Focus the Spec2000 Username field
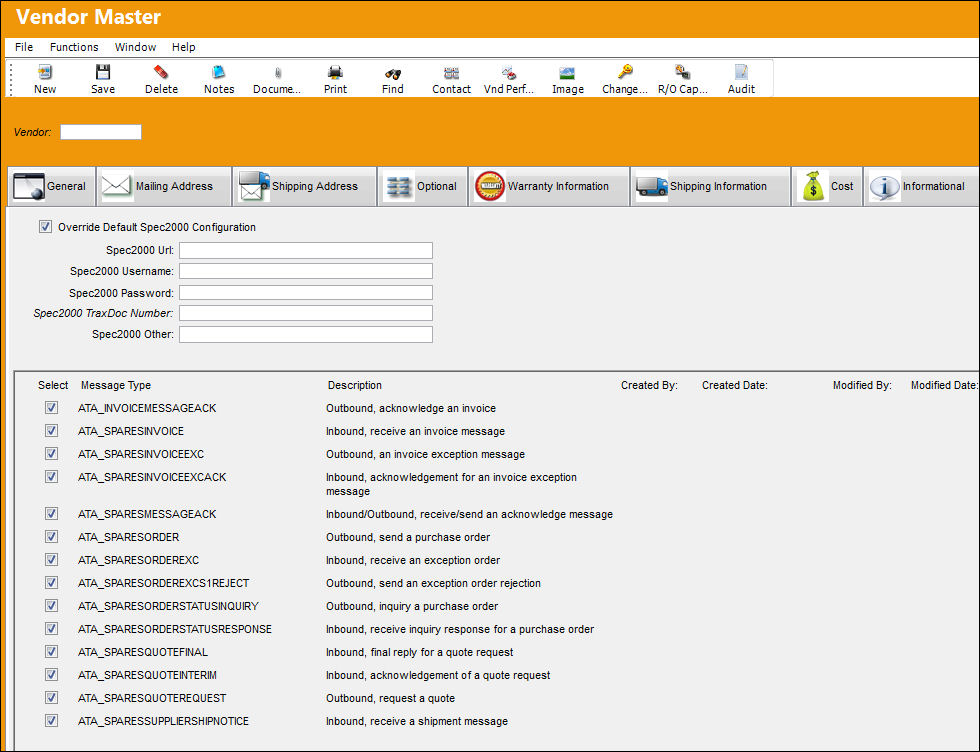Viewport: 980px width, 752px height. tap(306, 271)
